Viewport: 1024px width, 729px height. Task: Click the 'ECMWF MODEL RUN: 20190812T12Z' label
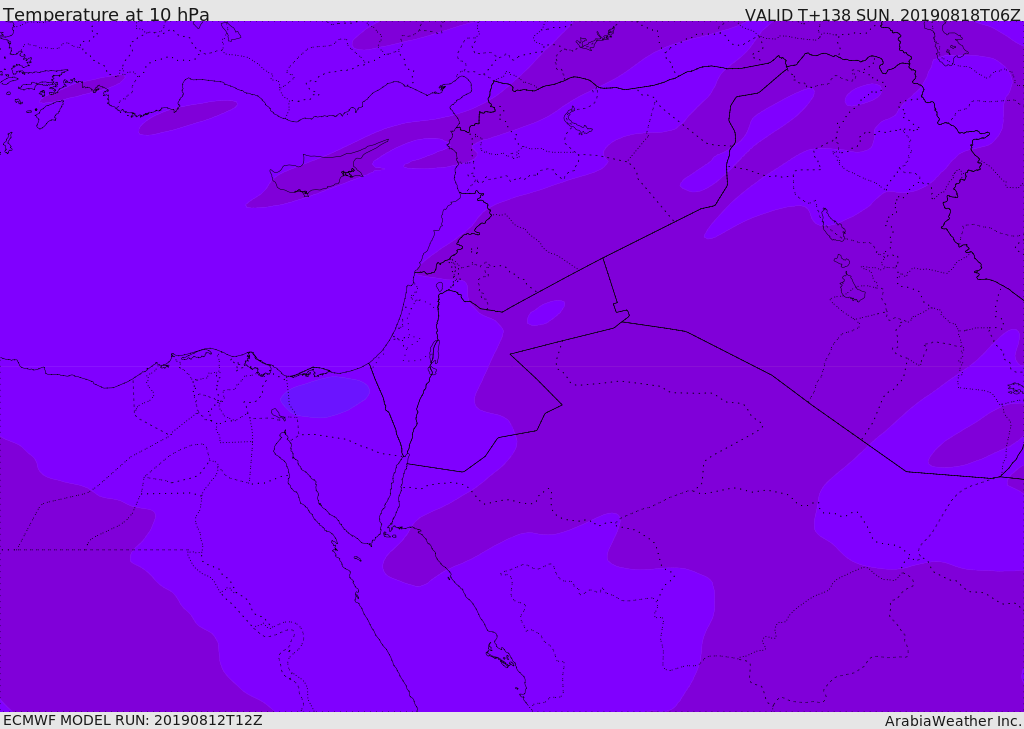pos(133,720)
